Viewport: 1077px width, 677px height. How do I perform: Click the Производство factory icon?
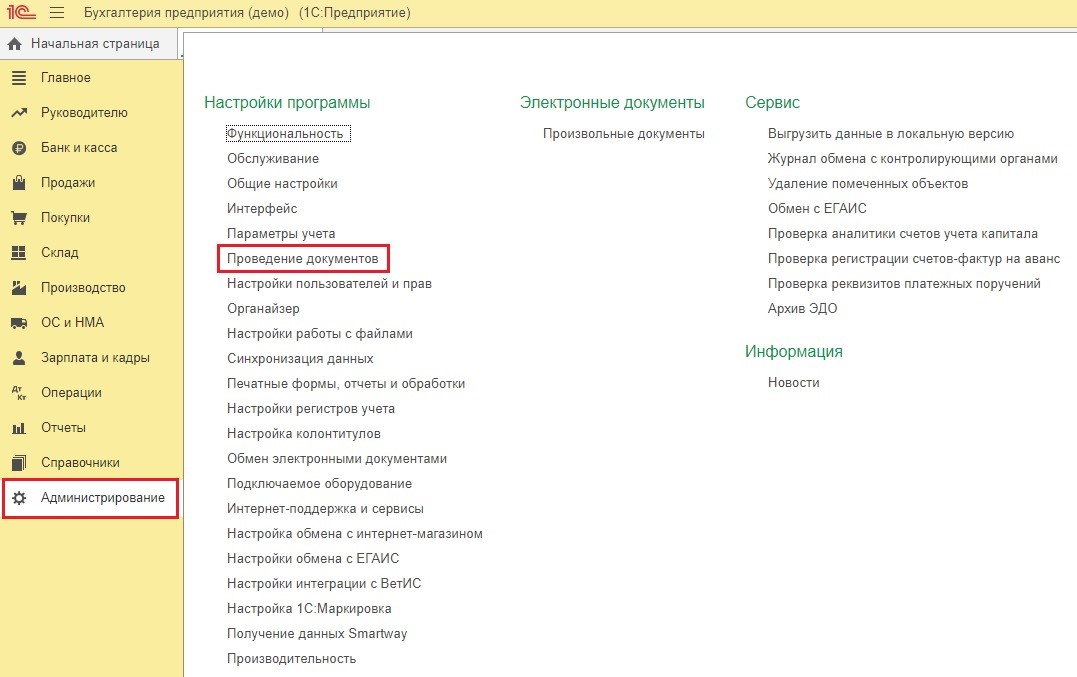click(18, 288)
